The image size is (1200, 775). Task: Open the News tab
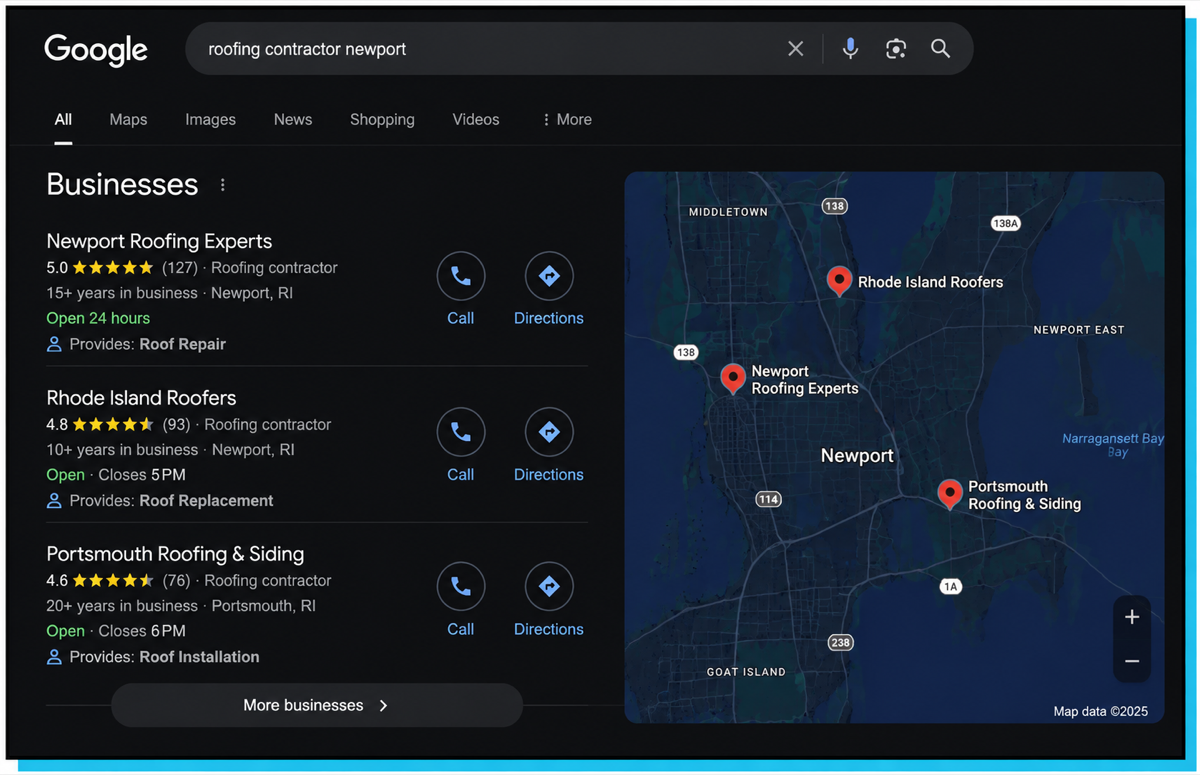click(293, 119)
